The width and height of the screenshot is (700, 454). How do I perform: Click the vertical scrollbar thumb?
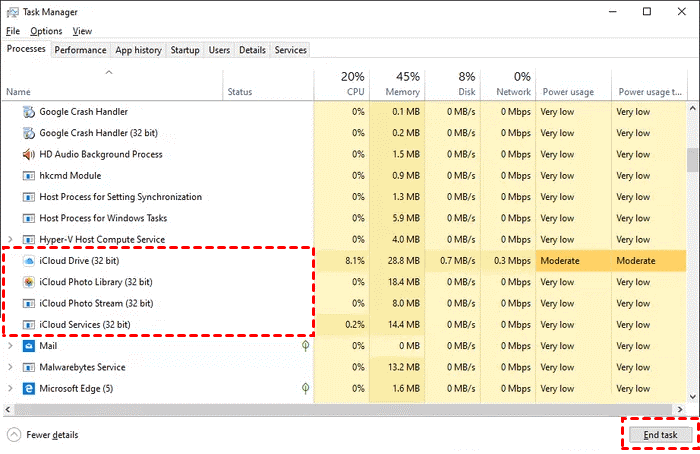(692, 158)
